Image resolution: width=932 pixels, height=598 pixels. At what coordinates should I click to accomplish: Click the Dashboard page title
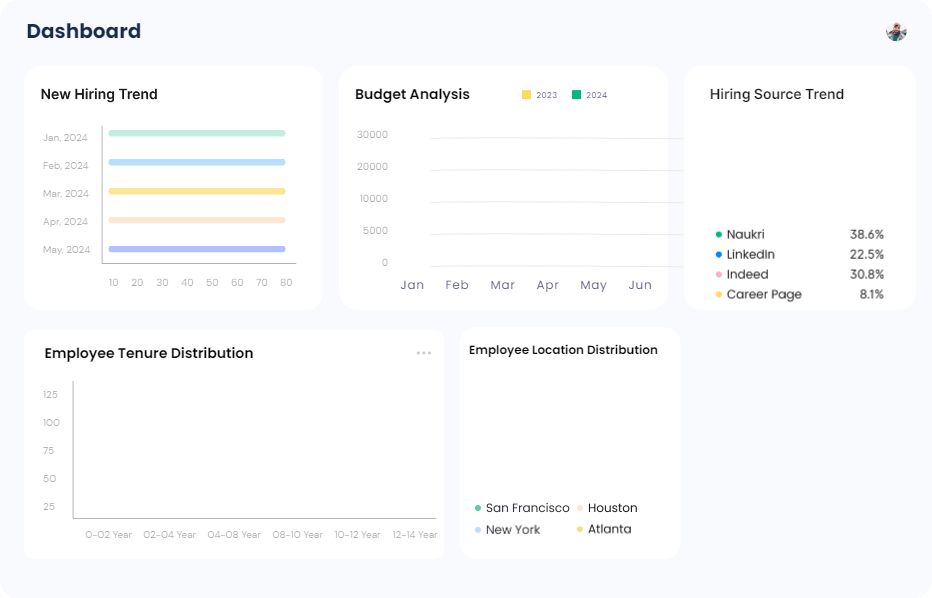click(83, 31)
